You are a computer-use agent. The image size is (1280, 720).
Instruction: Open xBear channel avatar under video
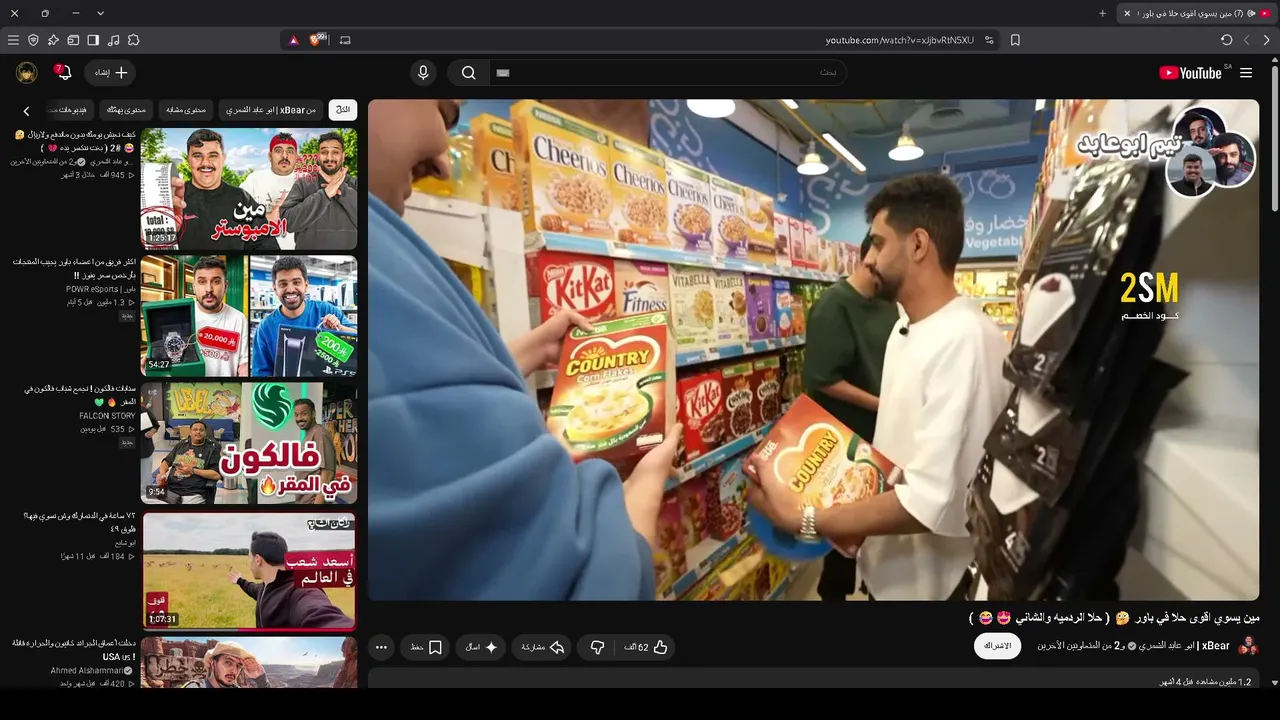pyautogui.click(x=1248, y=646)
